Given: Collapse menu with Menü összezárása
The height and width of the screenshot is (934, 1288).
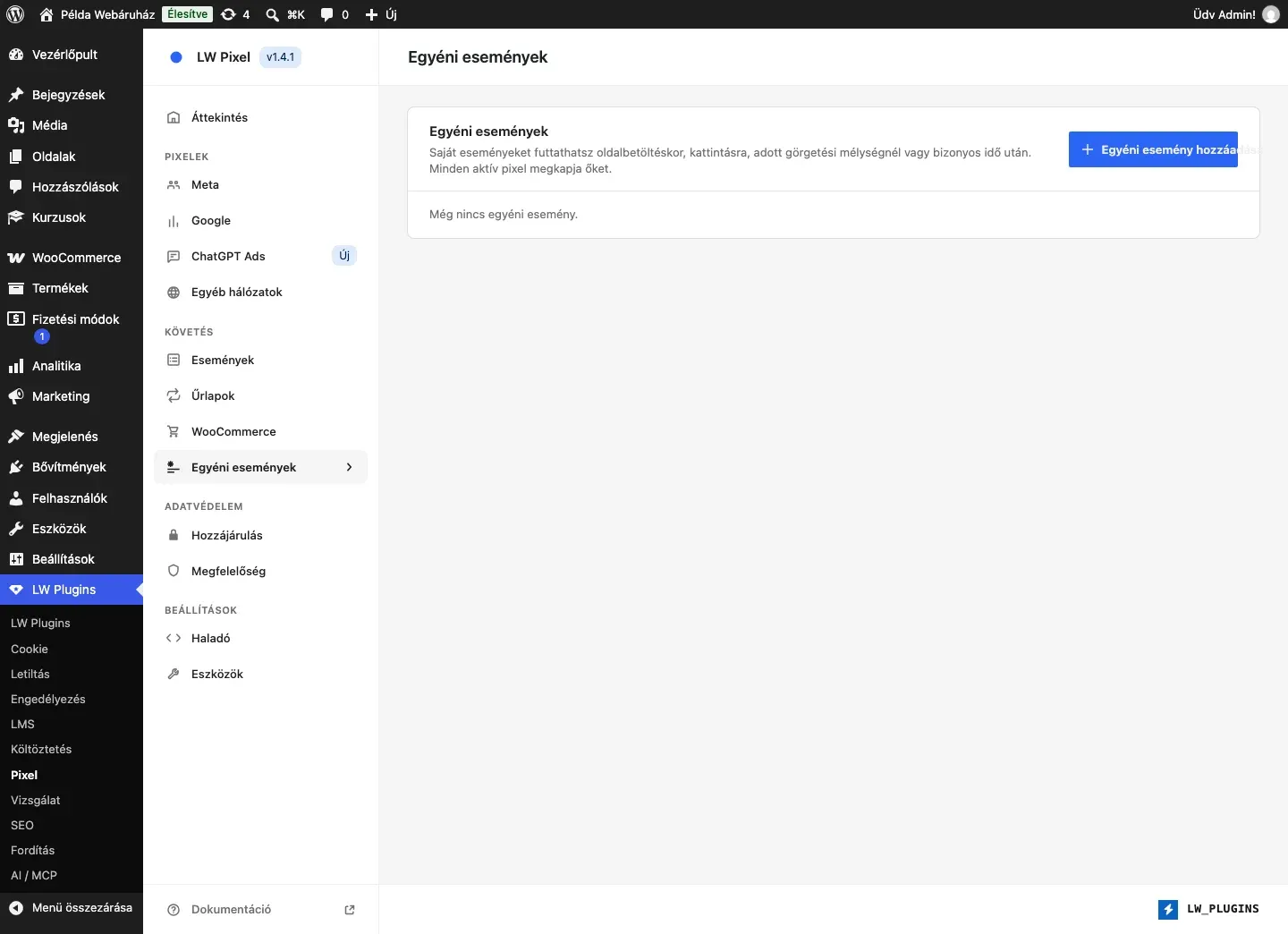Looking at the screenshot, I should [72, 907].
